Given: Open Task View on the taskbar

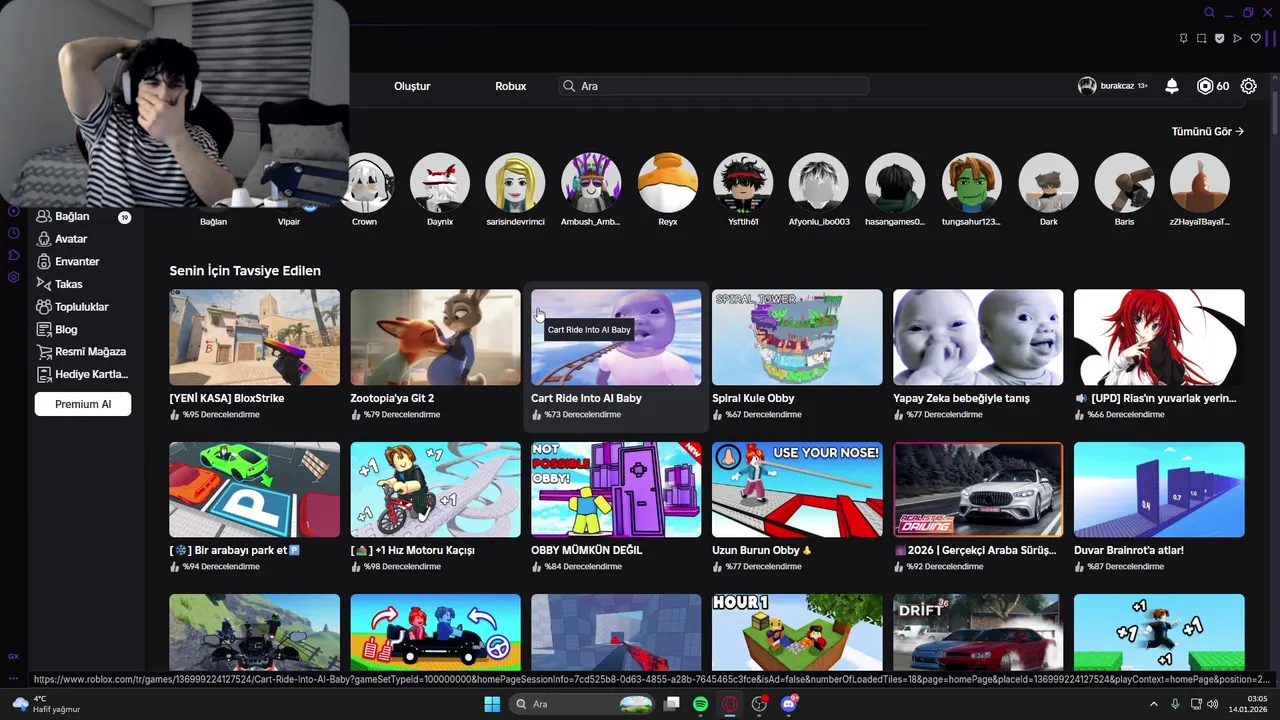Looking at the screenshot, I should [x=672, y=704].
